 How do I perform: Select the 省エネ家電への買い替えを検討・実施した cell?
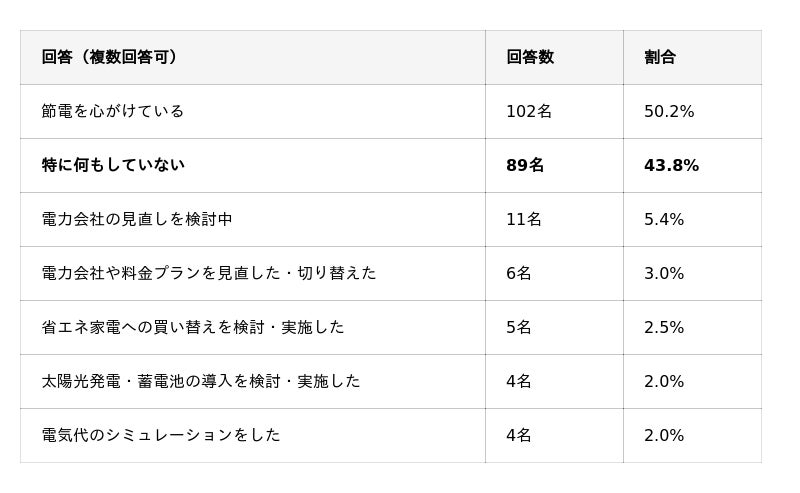click(193, 327)
